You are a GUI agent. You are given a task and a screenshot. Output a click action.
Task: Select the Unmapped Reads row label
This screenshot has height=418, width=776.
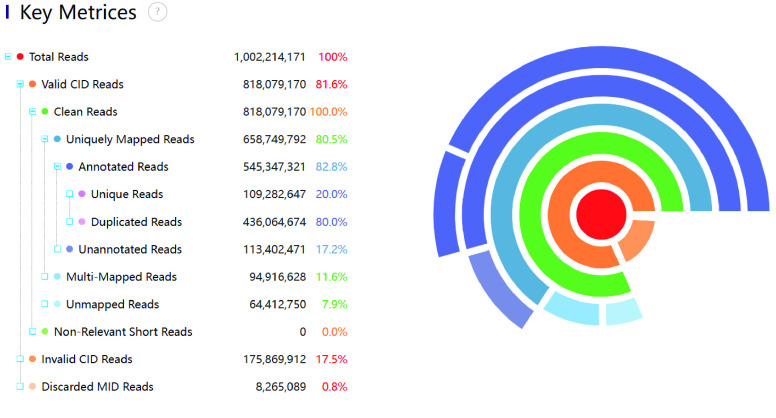point(112,304)
